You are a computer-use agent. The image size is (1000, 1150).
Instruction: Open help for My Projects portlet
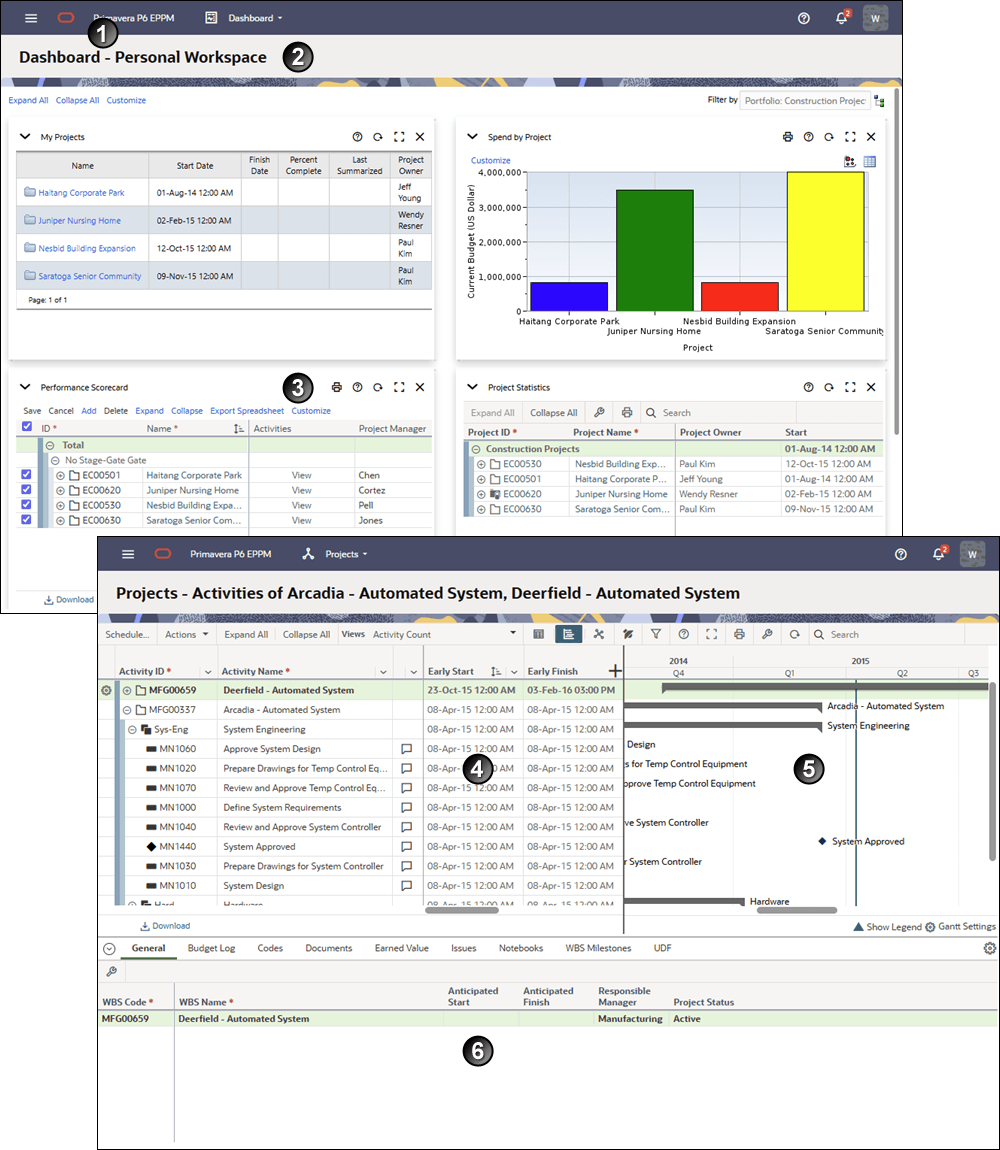pos(357,136)
